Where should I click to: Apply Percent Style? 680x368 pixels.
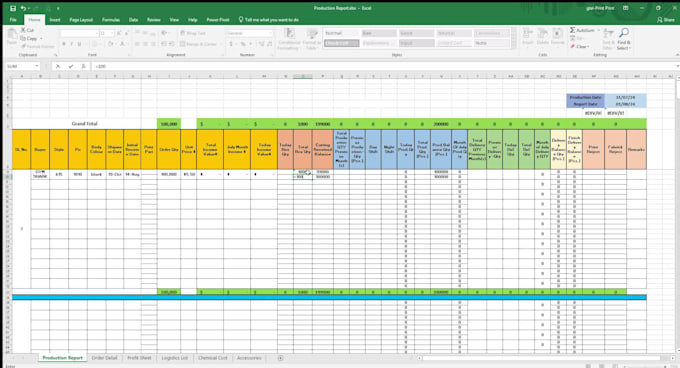coord(243,44)
